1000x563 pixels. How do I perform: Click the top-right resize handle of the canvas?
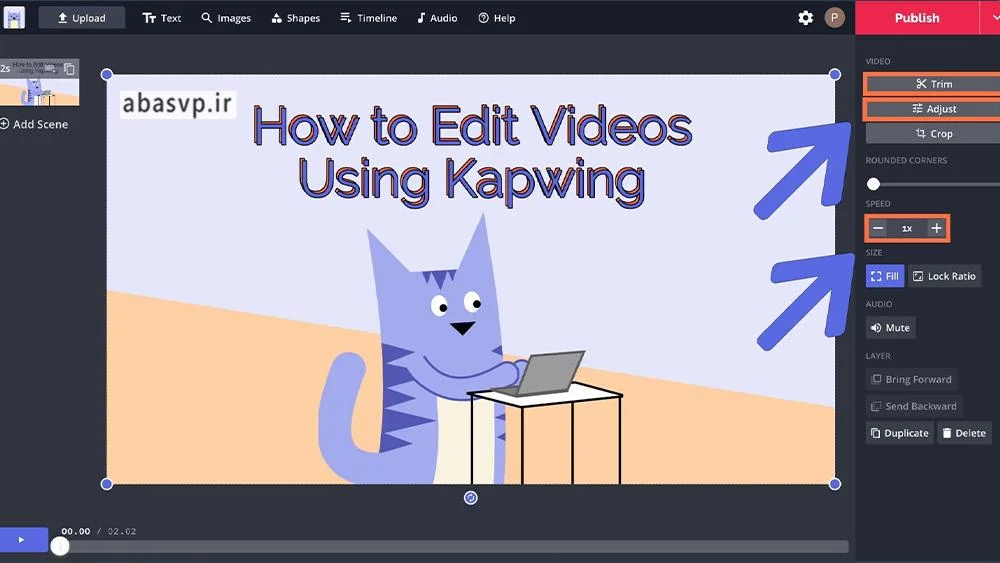834,75
